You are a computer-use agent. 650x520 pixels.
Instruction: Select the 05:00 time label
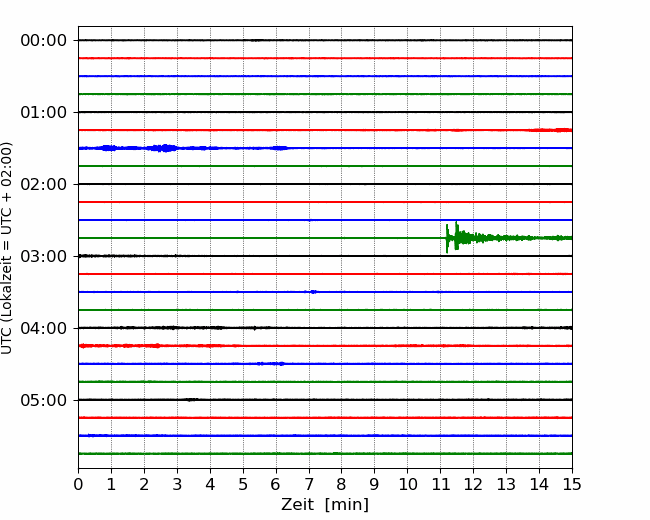click(x=44, y=401)
